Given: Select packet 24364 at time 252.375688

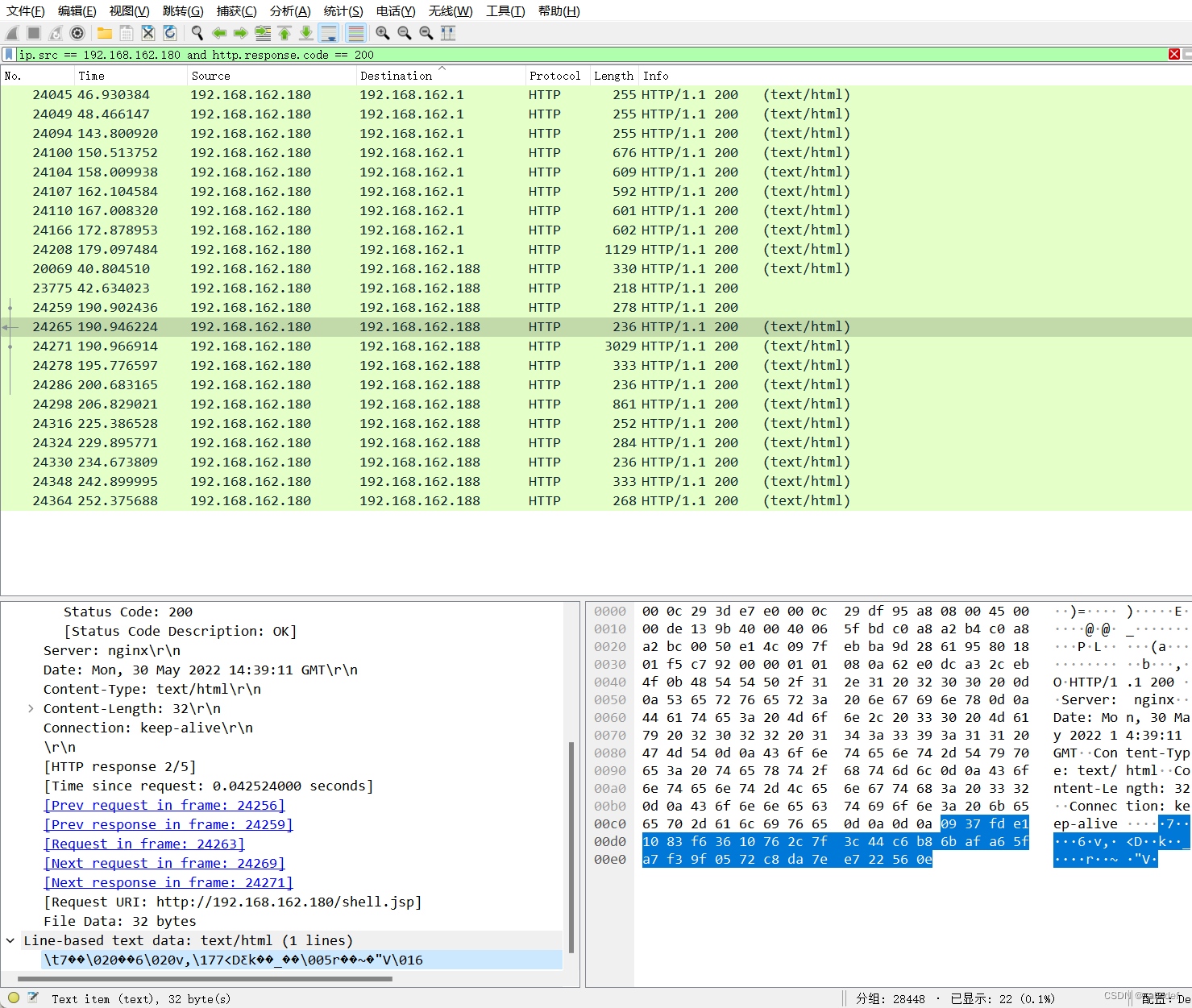Looking at the screenshot, I should [596, 500].
